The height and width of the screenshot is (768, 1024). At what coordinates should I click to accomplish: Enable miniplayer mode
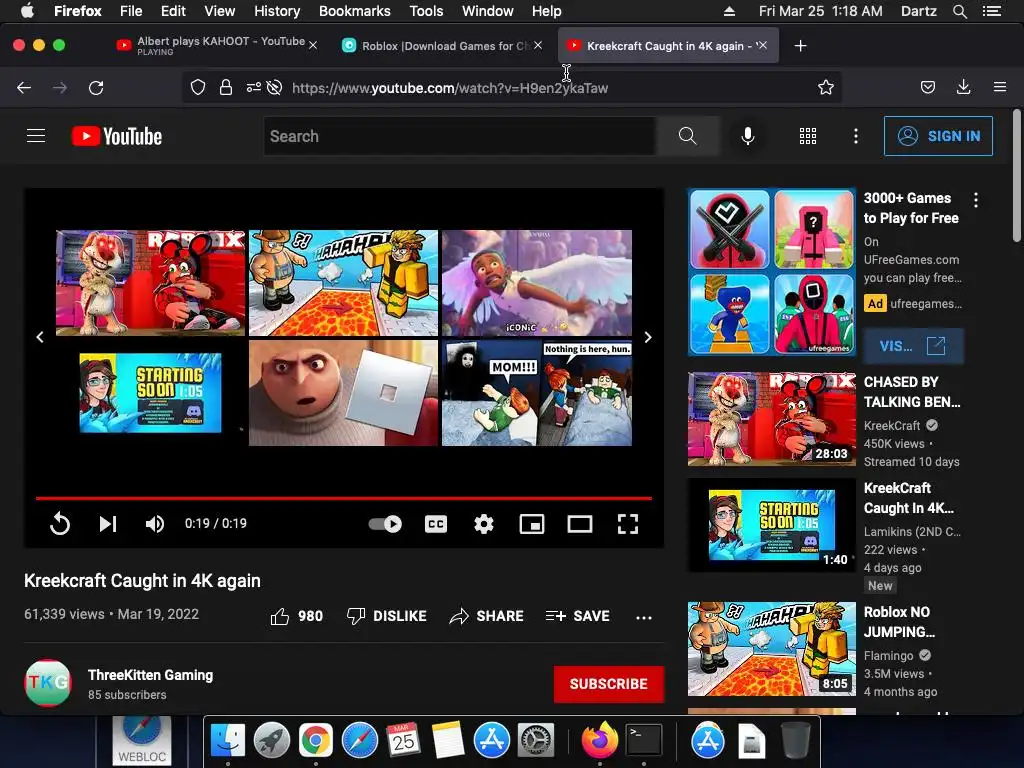tap(532, 524)
